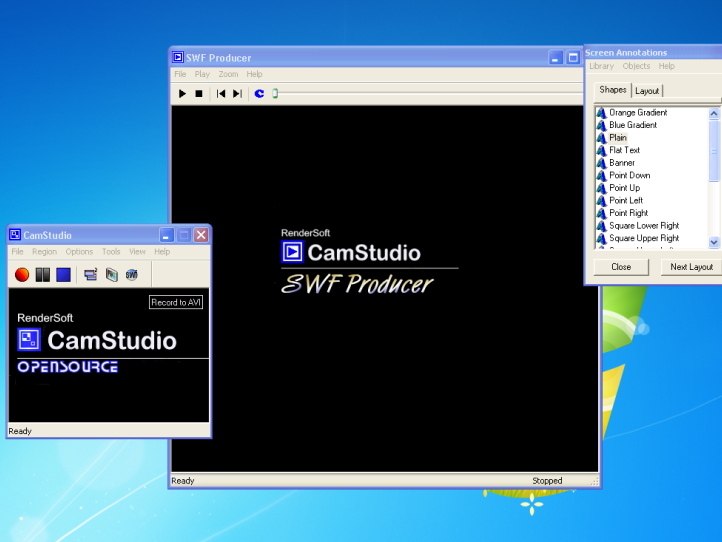The image size is (722, 542).
Task: Select Point Down shape item
Action: [x=630, y=175]
